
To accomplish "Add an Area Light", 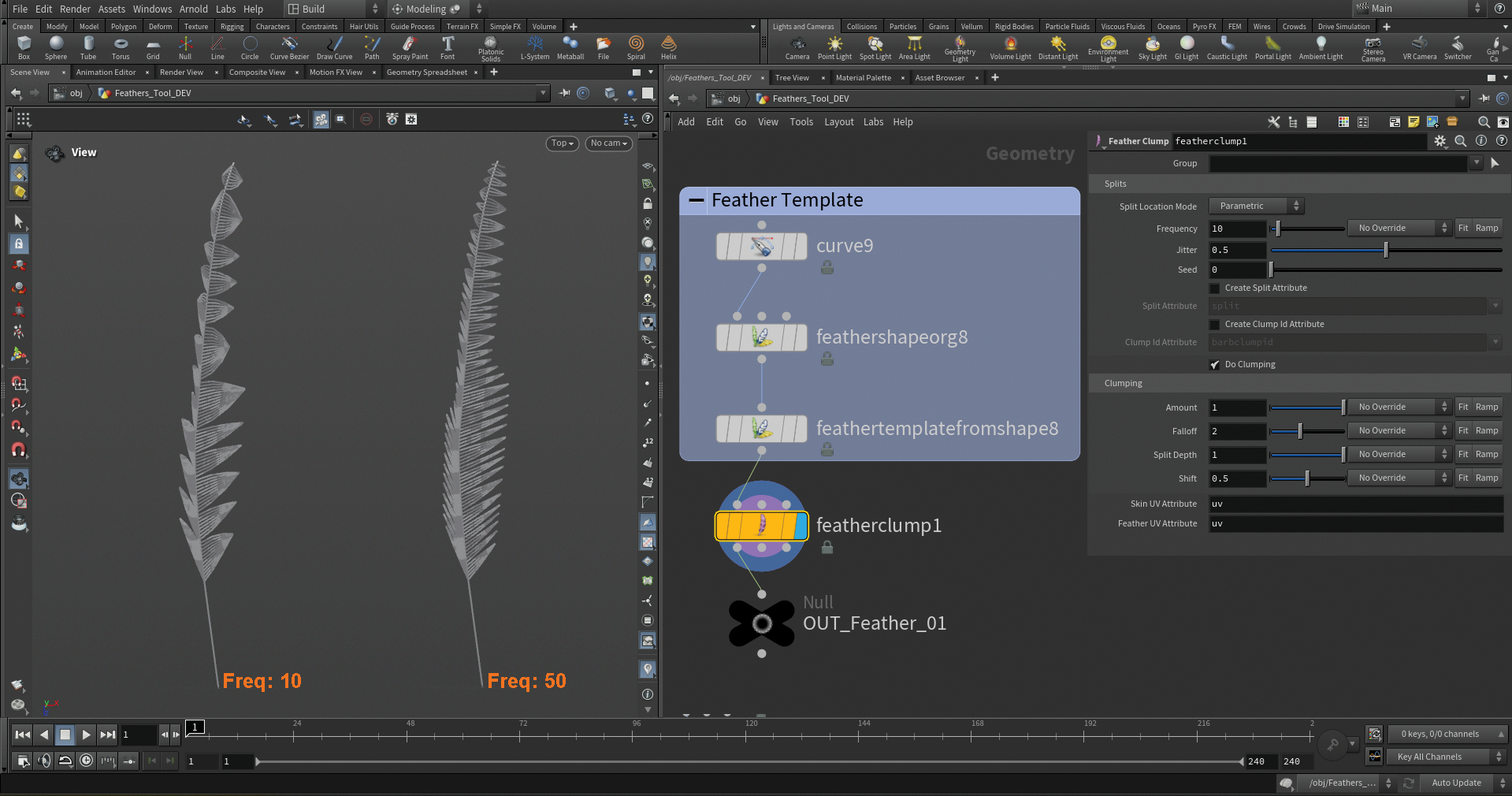I will click(x=915, y=47).
